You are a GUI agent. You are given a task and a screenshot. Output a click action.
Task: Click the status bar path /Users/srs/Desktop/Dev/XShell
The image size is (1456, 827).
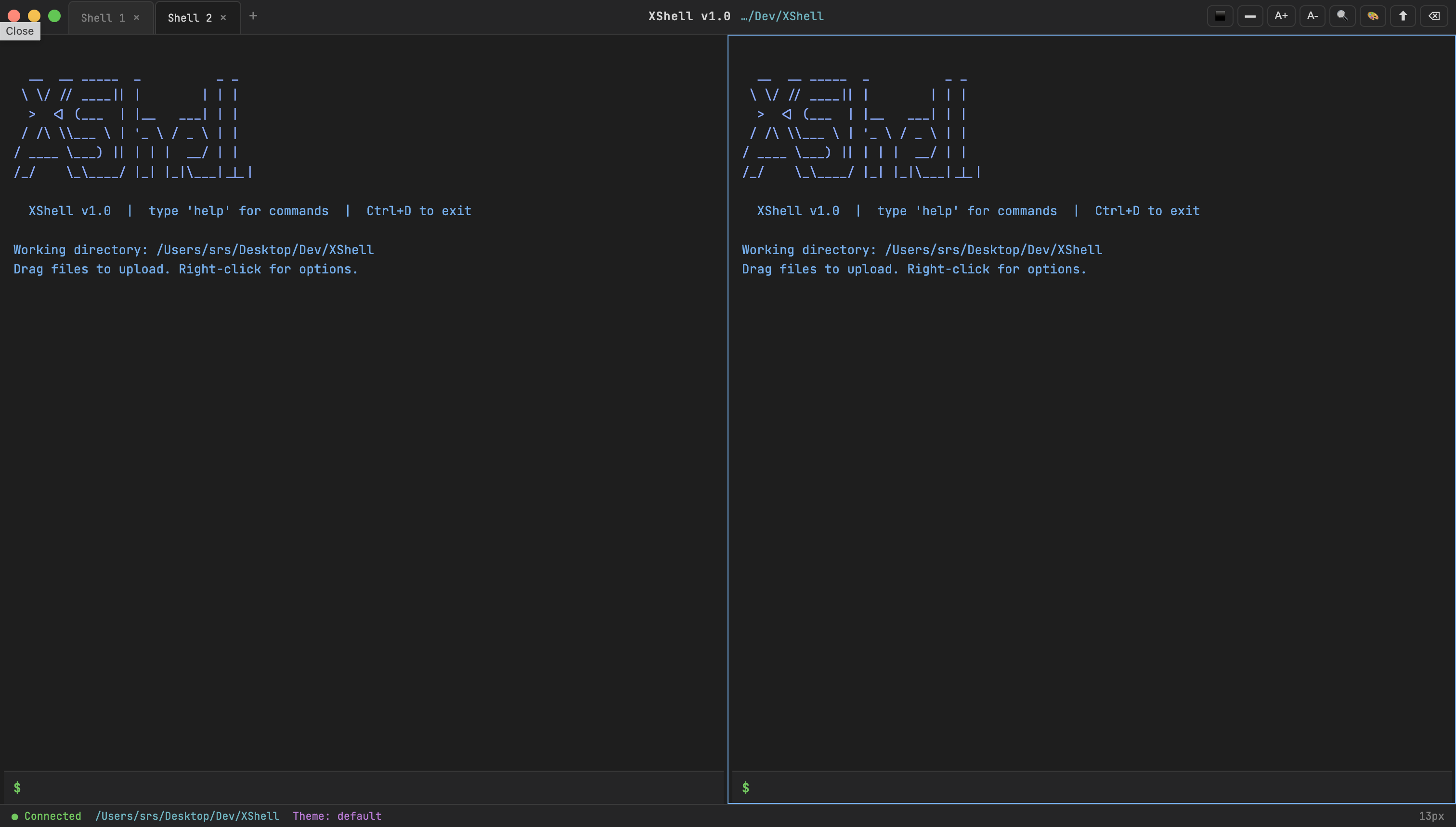[x=187, y=816]
